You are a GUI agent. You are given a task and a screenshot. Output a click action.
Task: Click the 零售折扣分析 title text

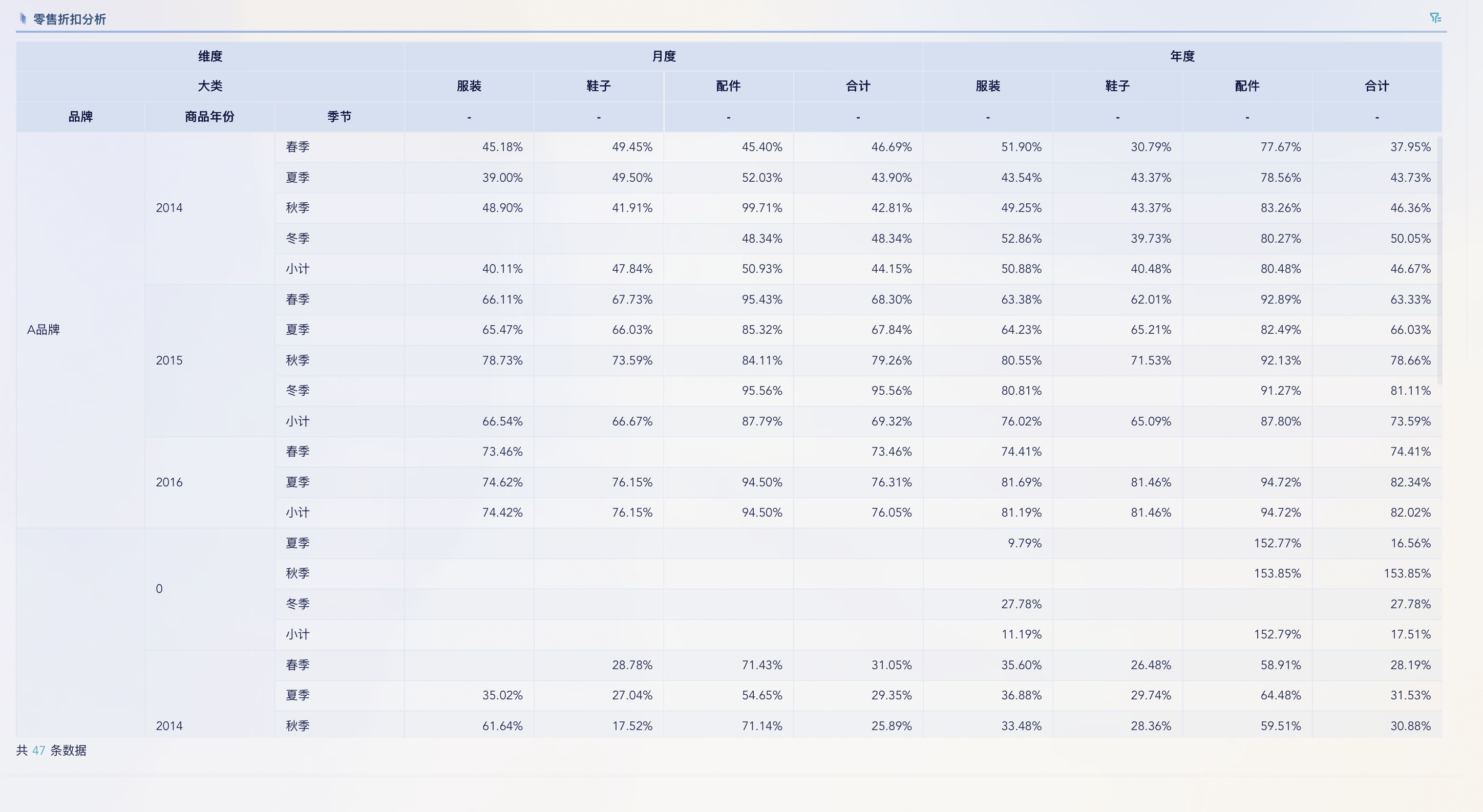[x=70, y=19]
